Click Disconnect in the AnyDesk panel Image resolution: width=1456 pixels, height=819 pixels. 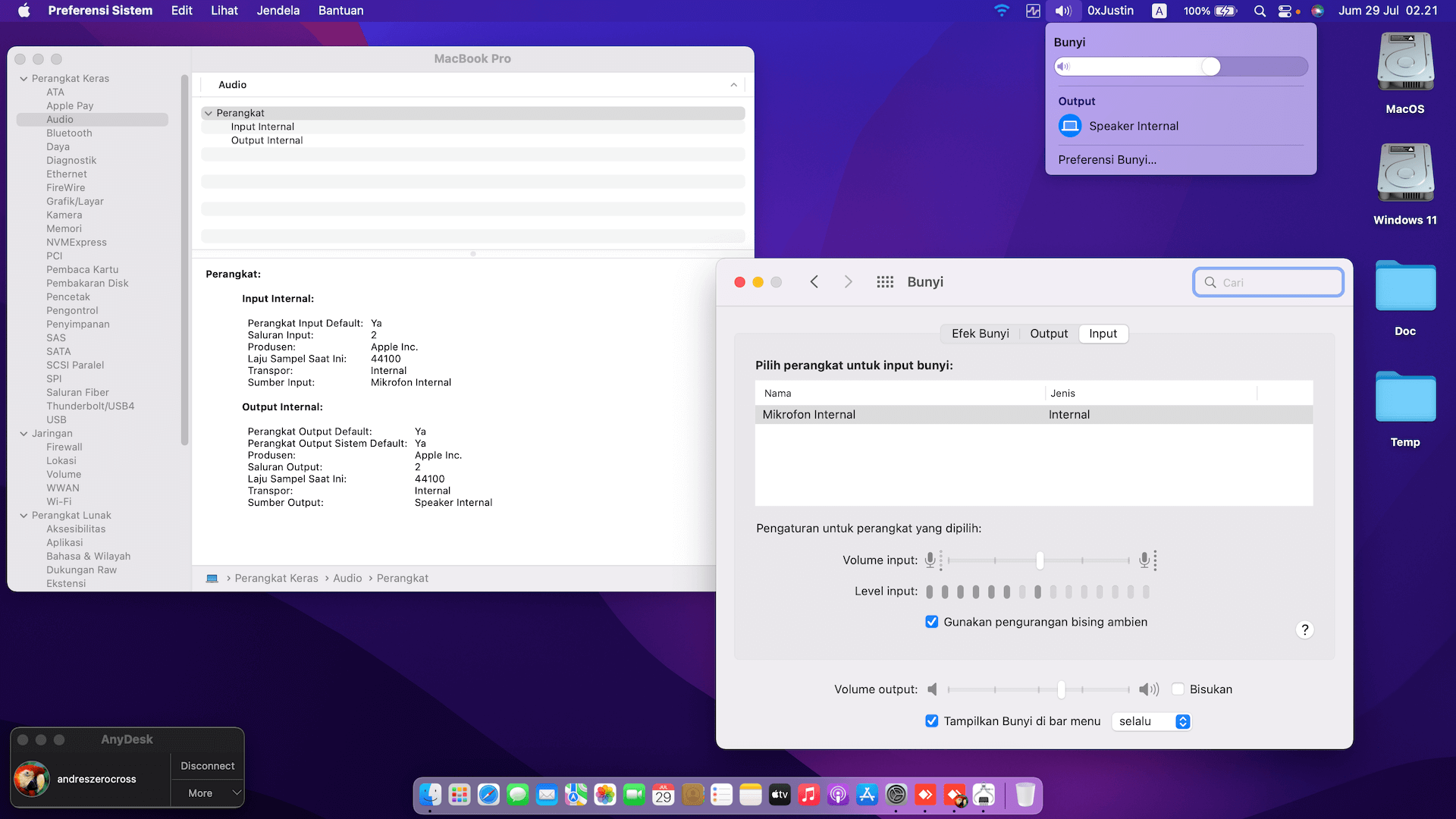pos(207,766)
